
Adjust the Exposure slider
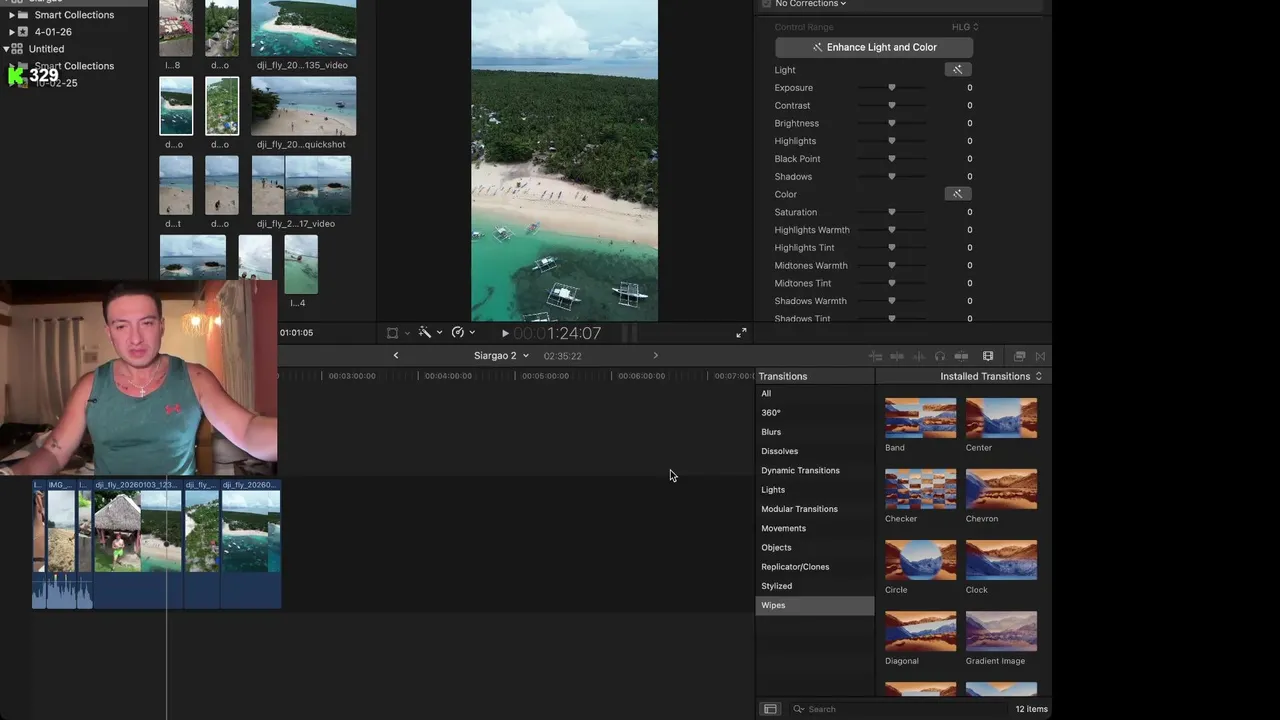(x=892, y=88)
